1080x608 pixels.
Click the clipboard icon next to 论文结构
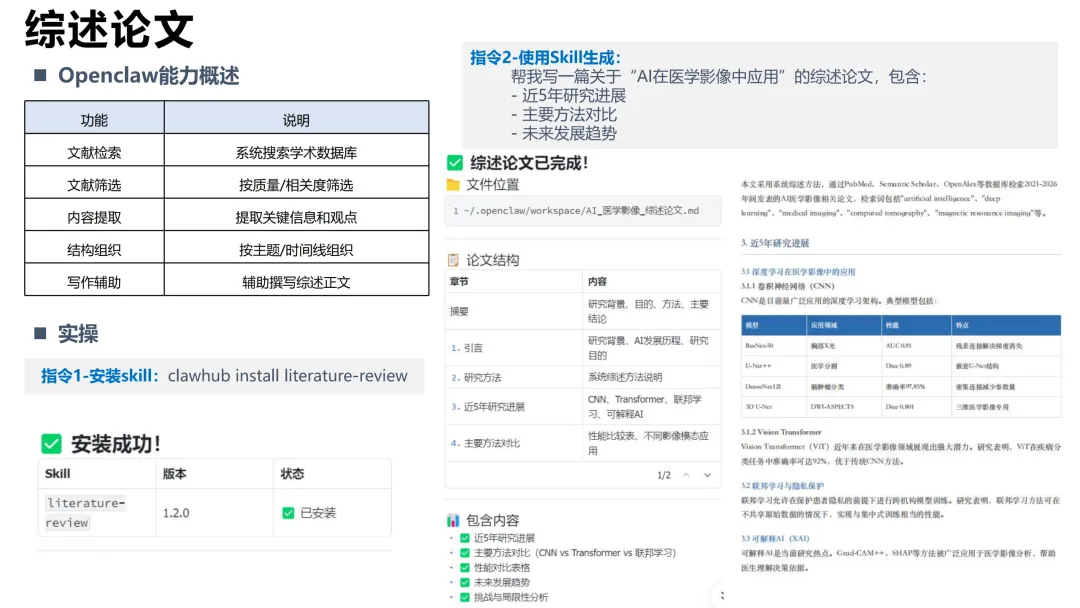point(453,260)
